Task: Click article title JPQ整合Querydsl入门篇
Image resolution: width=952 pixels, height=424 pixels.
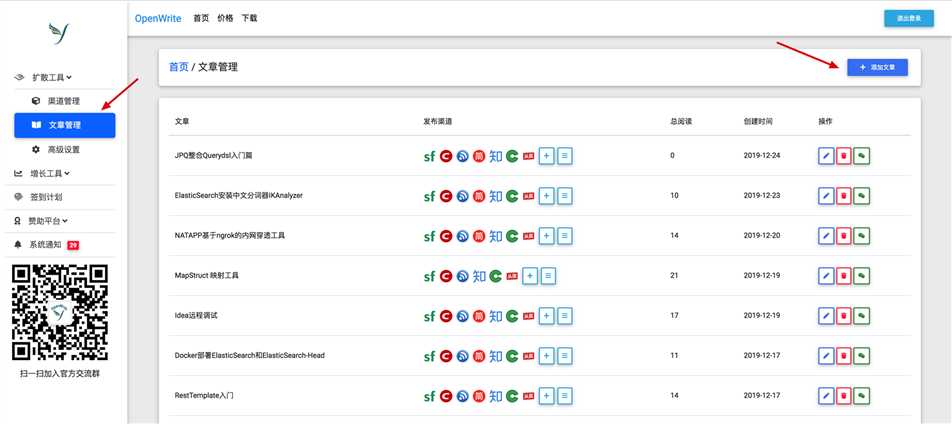Action: pyautogui.click(x=213, y=156)
